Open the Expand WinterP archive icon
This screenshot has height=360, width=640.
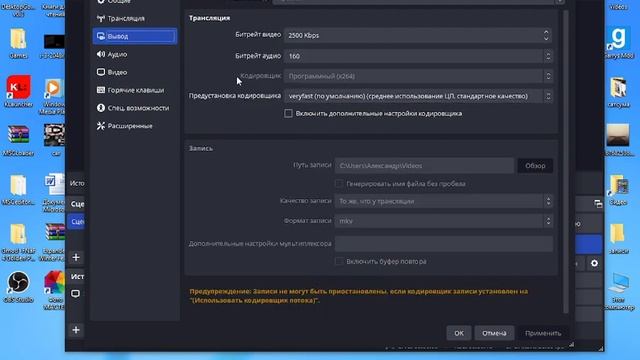pyautogui.click(x=53, y=242)
